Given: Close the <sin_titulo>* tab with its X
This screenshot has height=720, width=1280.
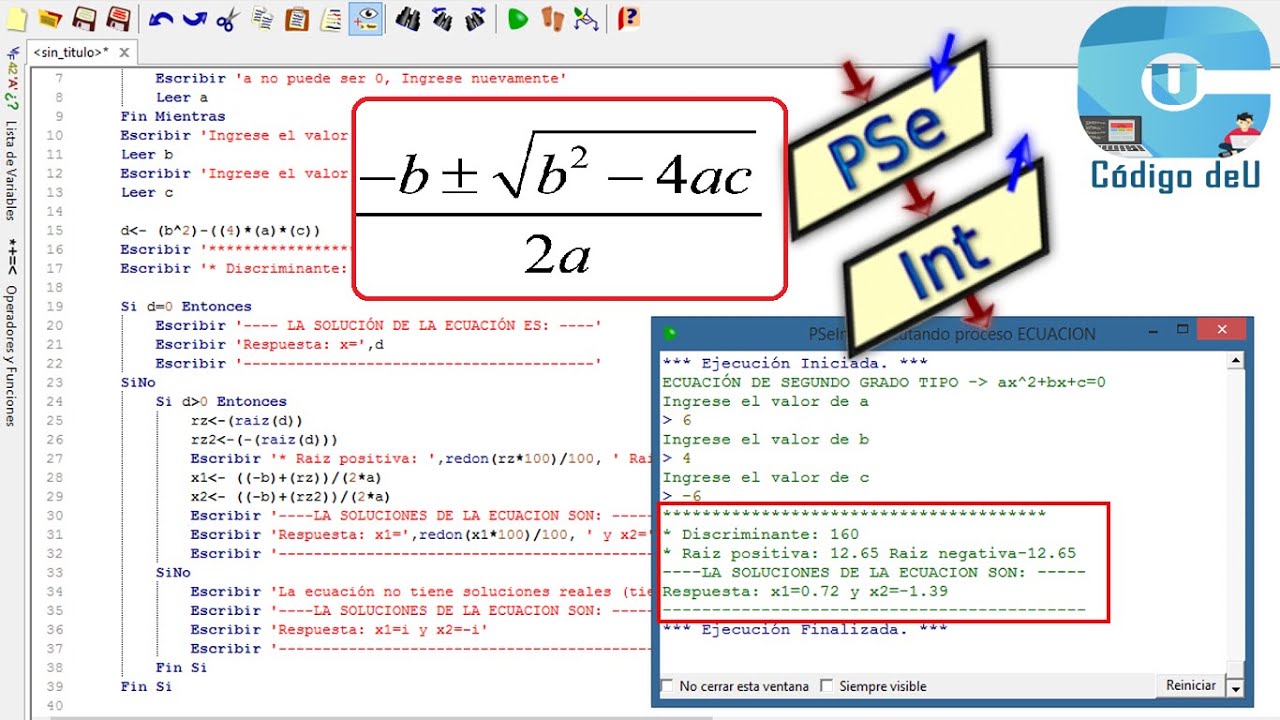Looking at the screenshot, I should coord(124,52).
